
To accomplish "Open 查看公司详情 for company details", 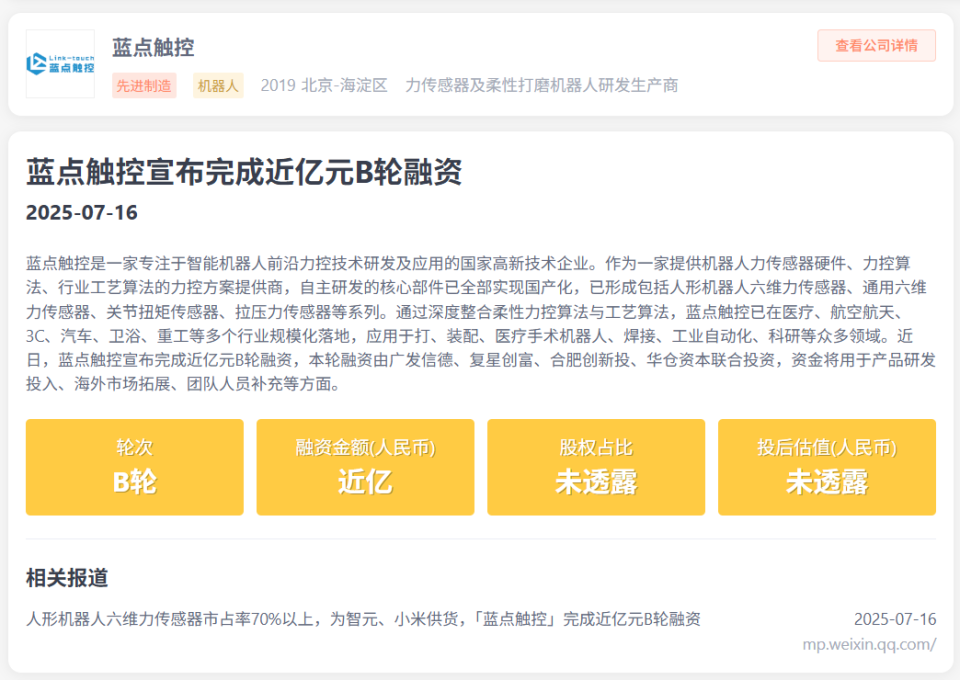I will (x=876, y=46).
